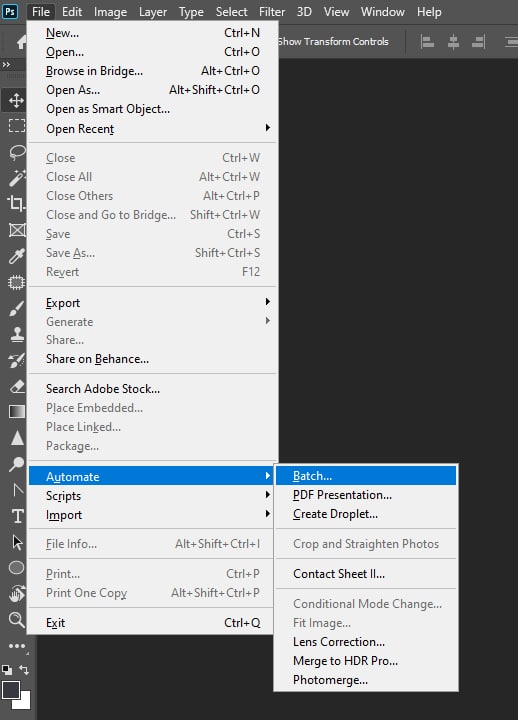Select the Sharpen triangle tool

pyautogui.click(x=17, y=439)
